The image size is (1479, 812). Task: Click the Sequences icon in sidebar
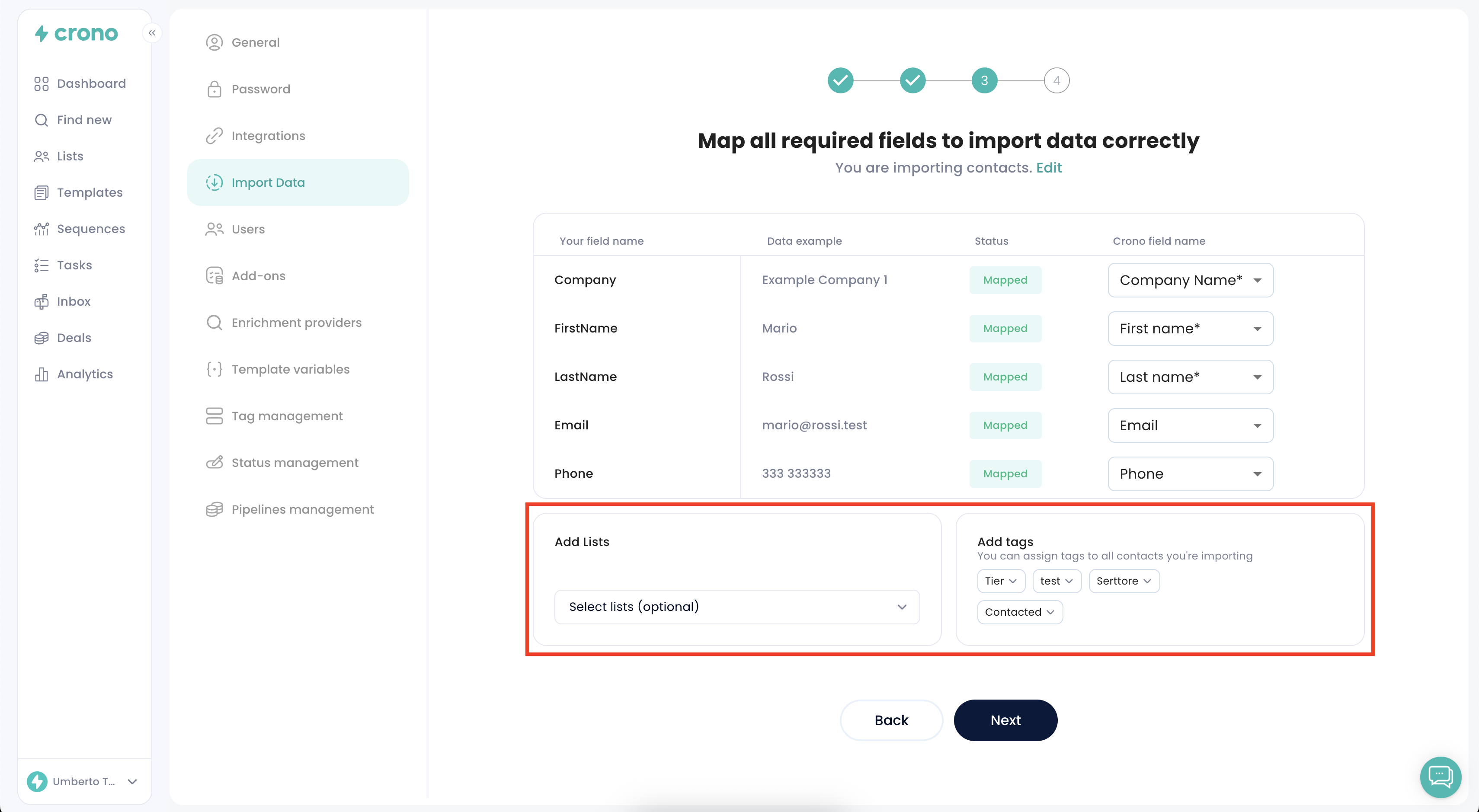tap(42, 229)
